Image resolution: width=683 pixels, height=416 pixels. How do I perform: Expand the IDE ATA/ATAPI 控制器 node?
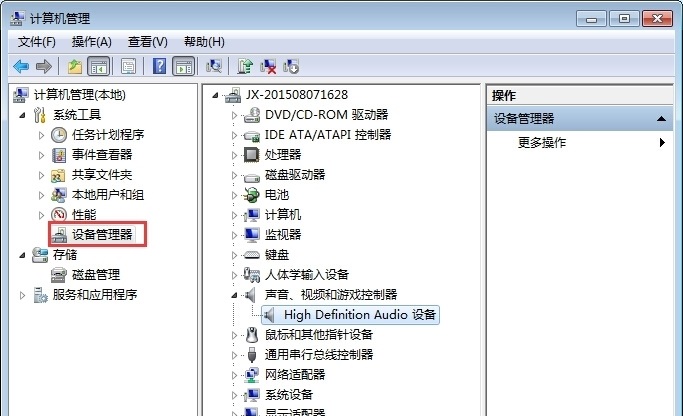(234, 135)
